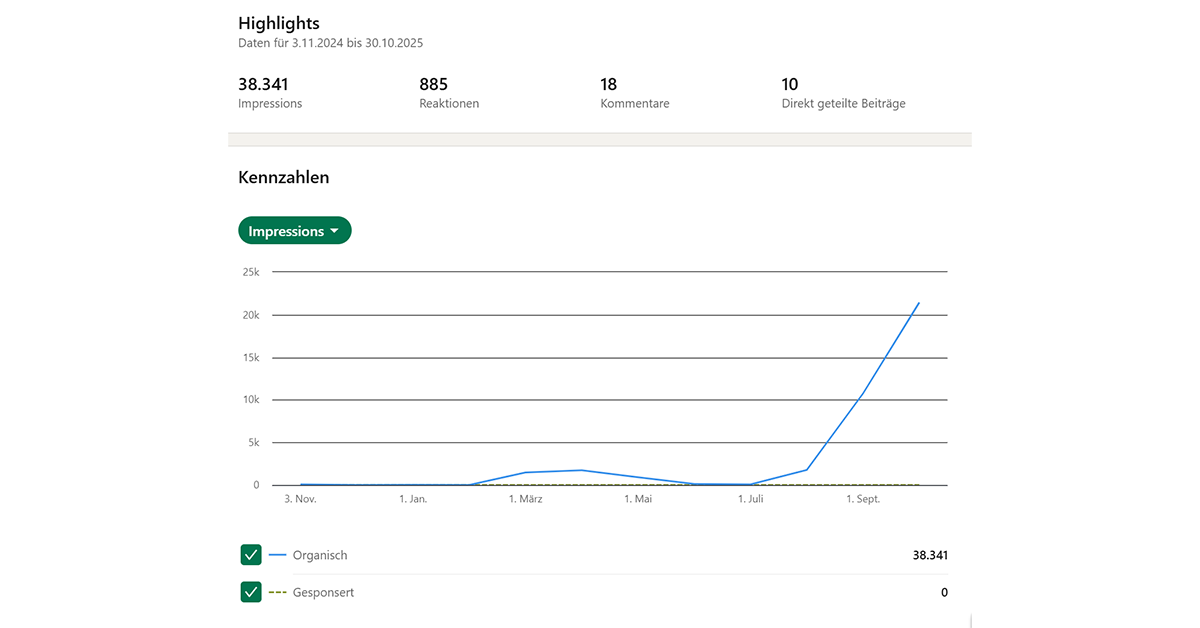
Task: Click the date range text under Highlights
Action: click(337, 43)
